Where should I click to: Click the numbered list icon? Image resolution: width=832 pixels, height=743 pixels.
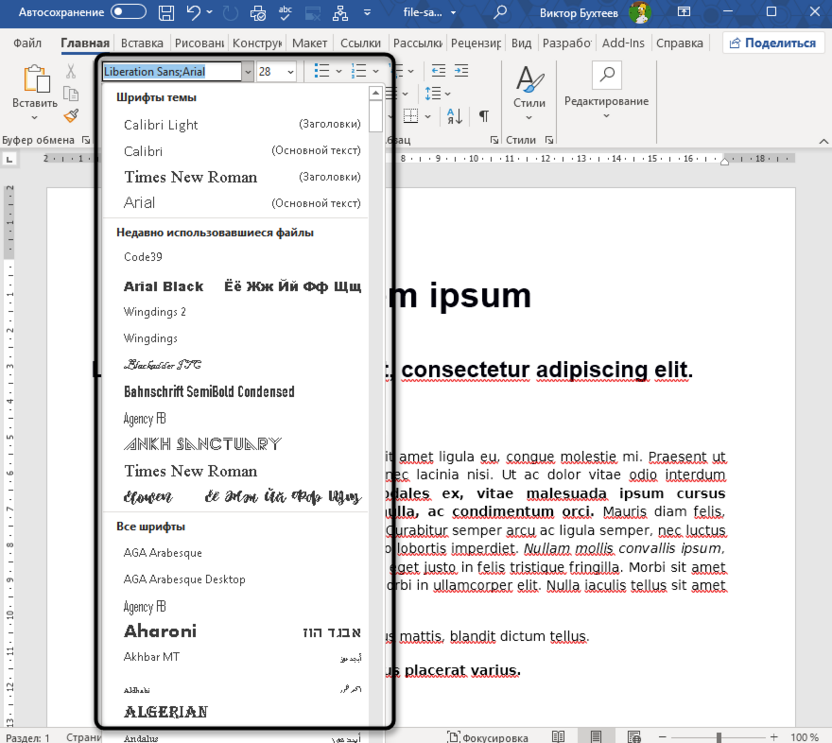click(x=359, y=71)
